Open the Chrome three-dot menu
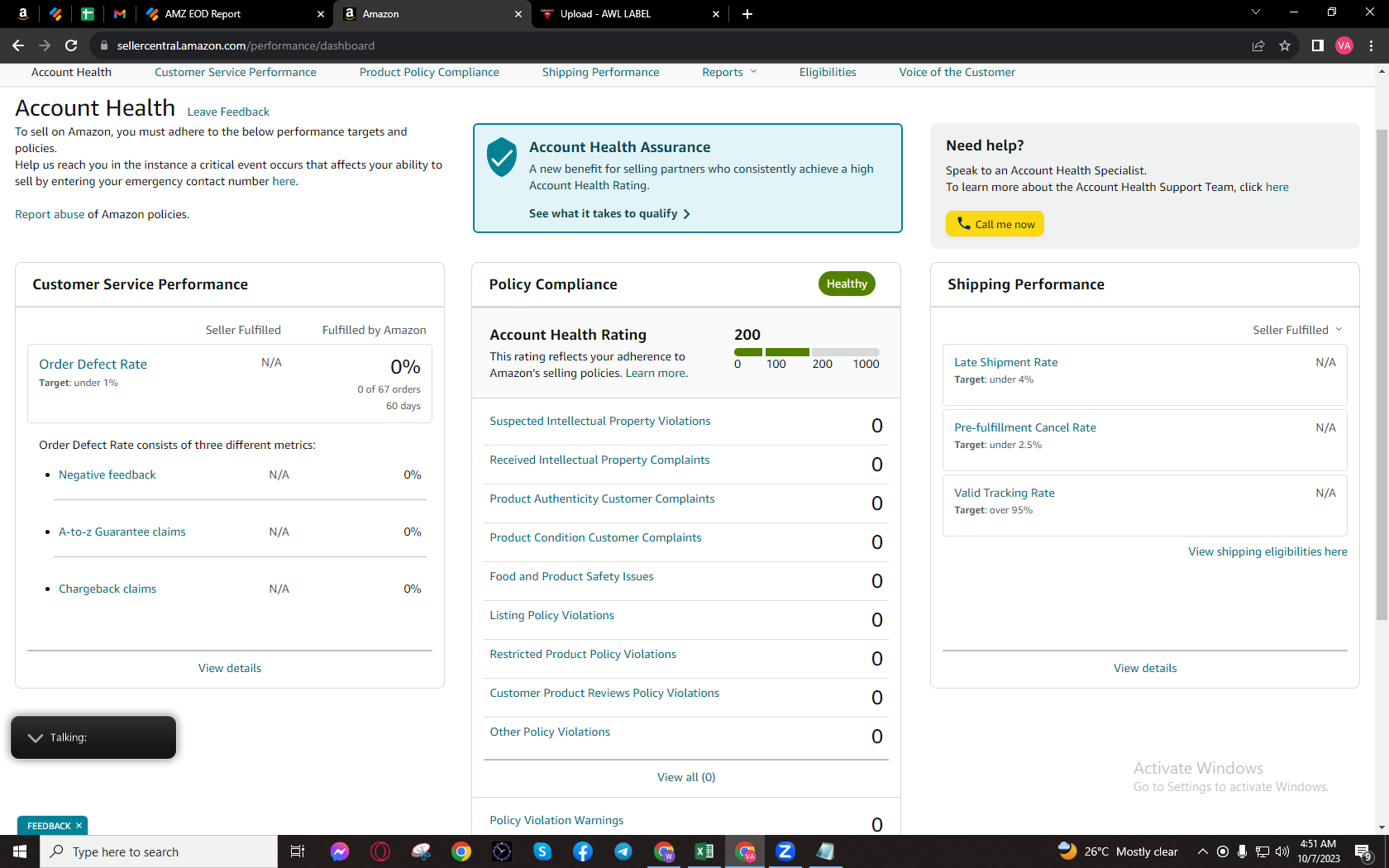The height and width of the screenshot is (868, 1389). [x=1372, y=45]
